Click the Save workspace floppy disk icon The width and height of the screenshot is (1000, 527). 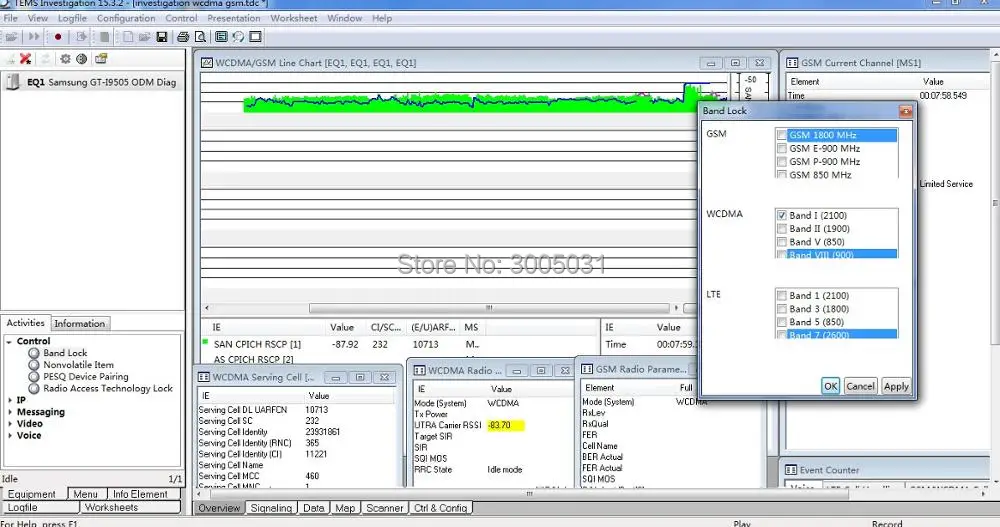click(161, 37)
